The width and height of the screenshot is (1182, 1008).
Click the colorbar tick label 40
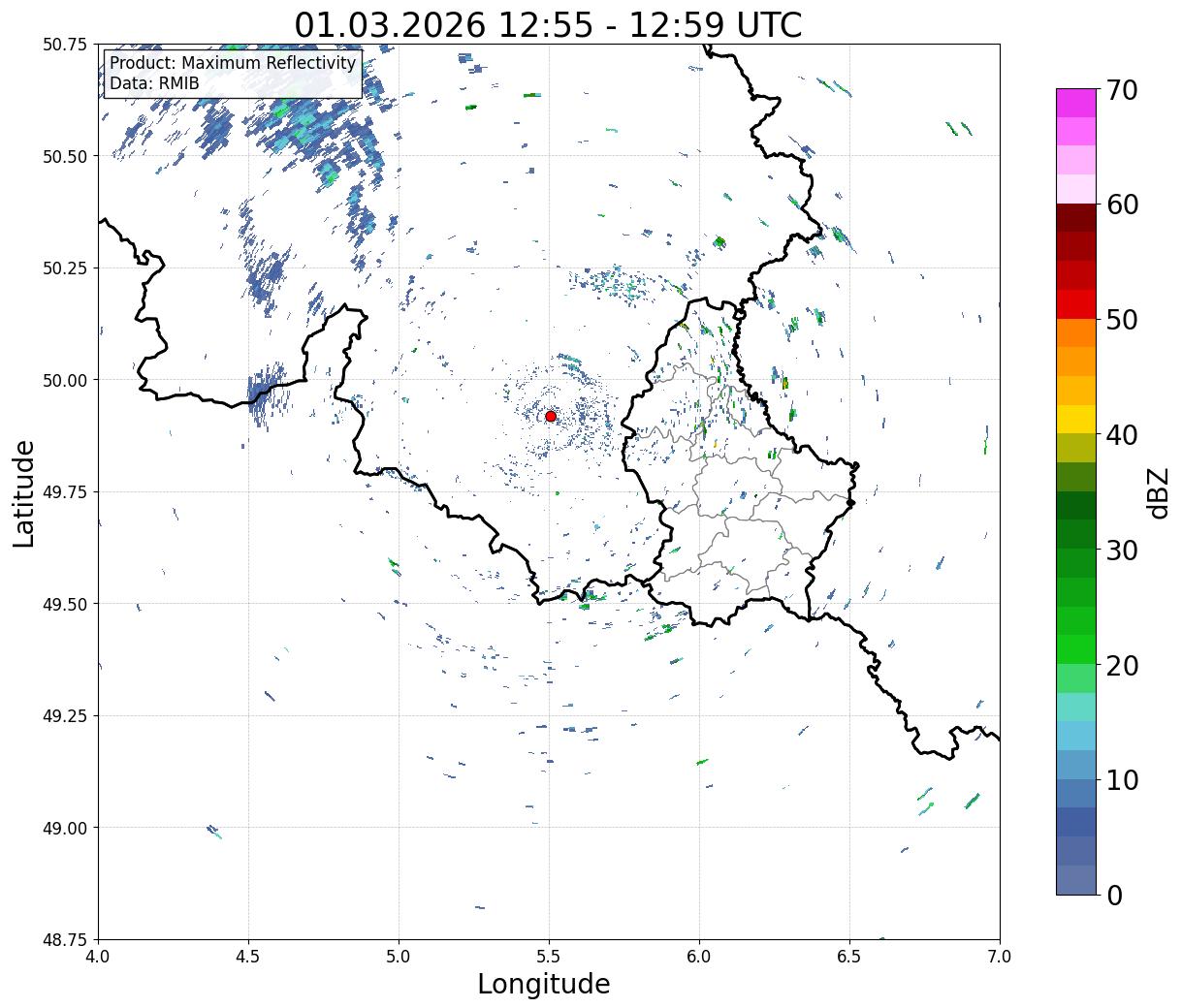(x=1121, y=434)
